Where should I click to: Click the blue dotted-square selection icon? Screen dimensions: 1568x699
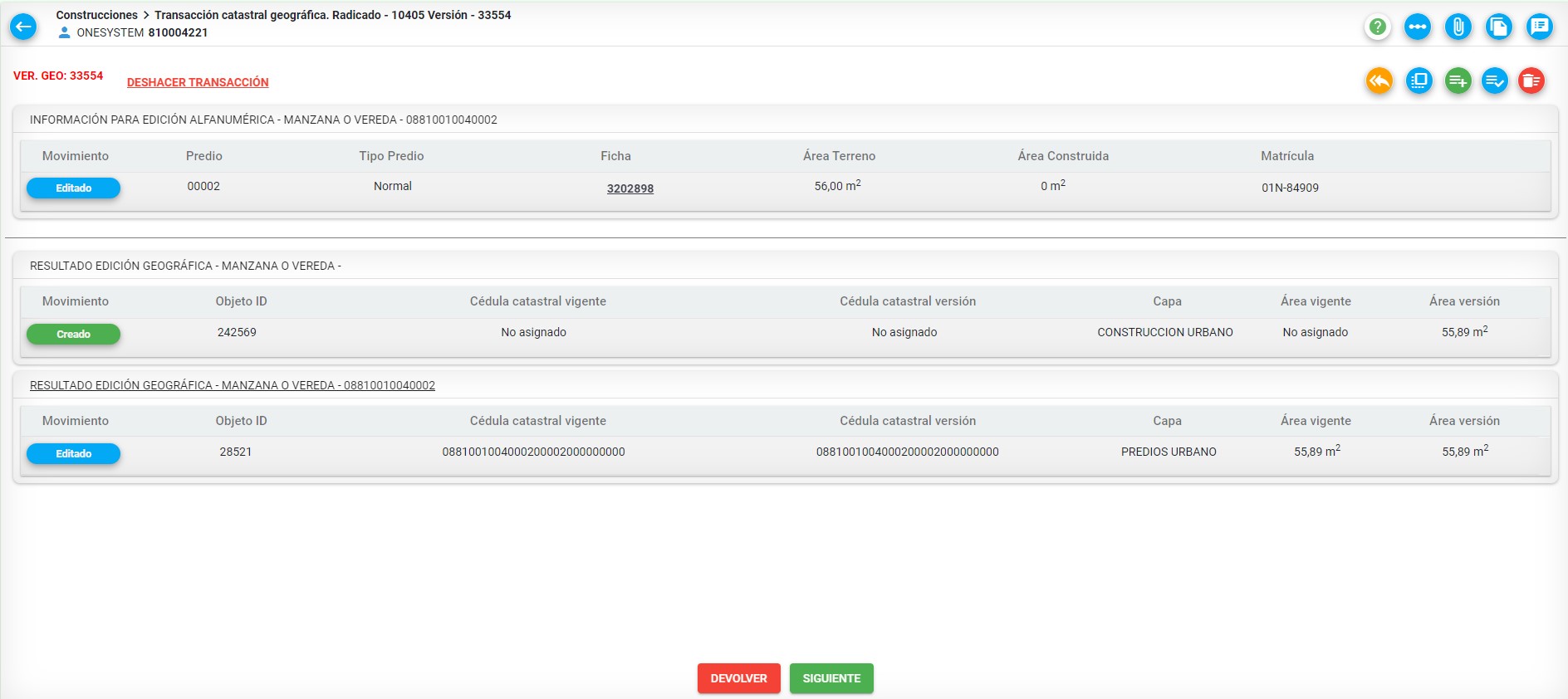click(1419, 81)
